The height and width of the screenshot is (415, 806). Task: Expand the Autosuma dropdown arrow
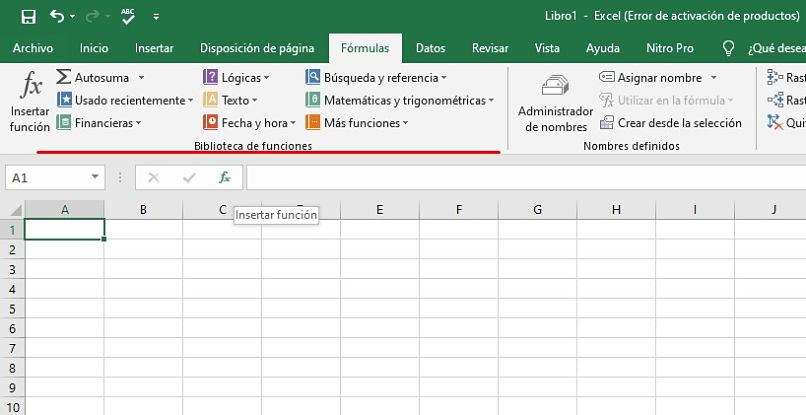141,77
